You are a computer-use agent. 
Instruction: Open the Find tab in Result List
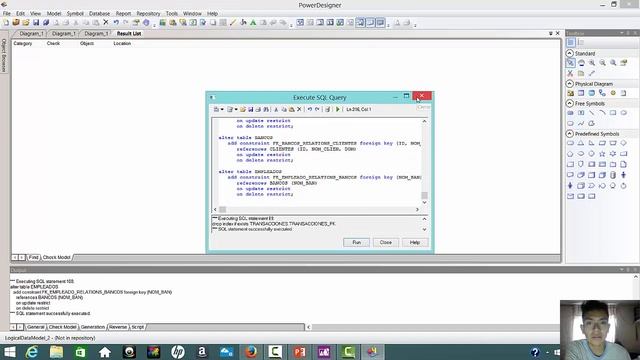[x=33, y=257]
